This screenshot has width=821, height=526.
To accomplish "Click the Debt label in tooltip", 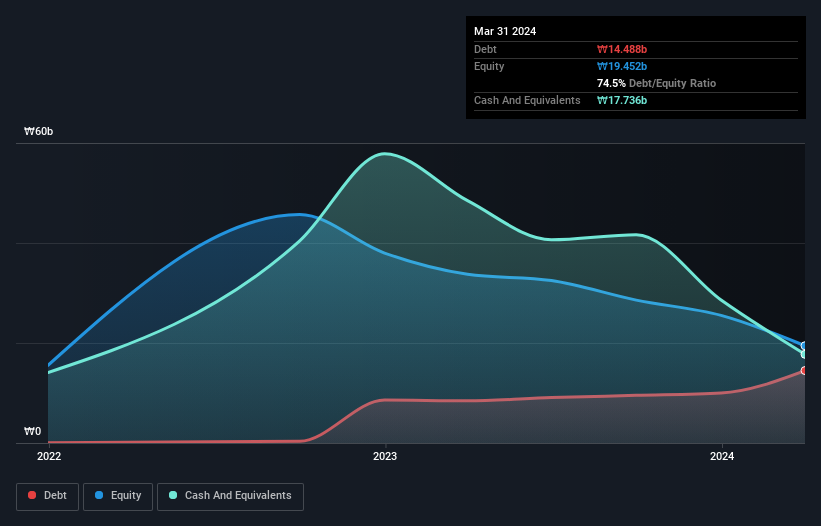I will 485,49.
